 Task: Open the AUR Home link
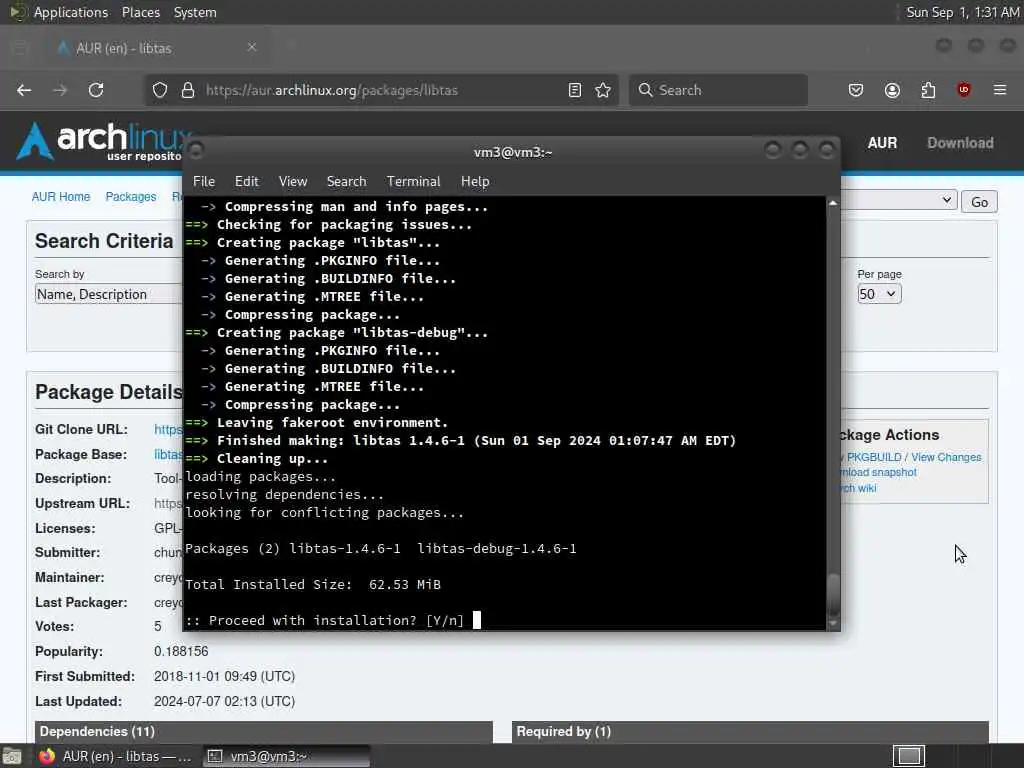click(61, 197)
